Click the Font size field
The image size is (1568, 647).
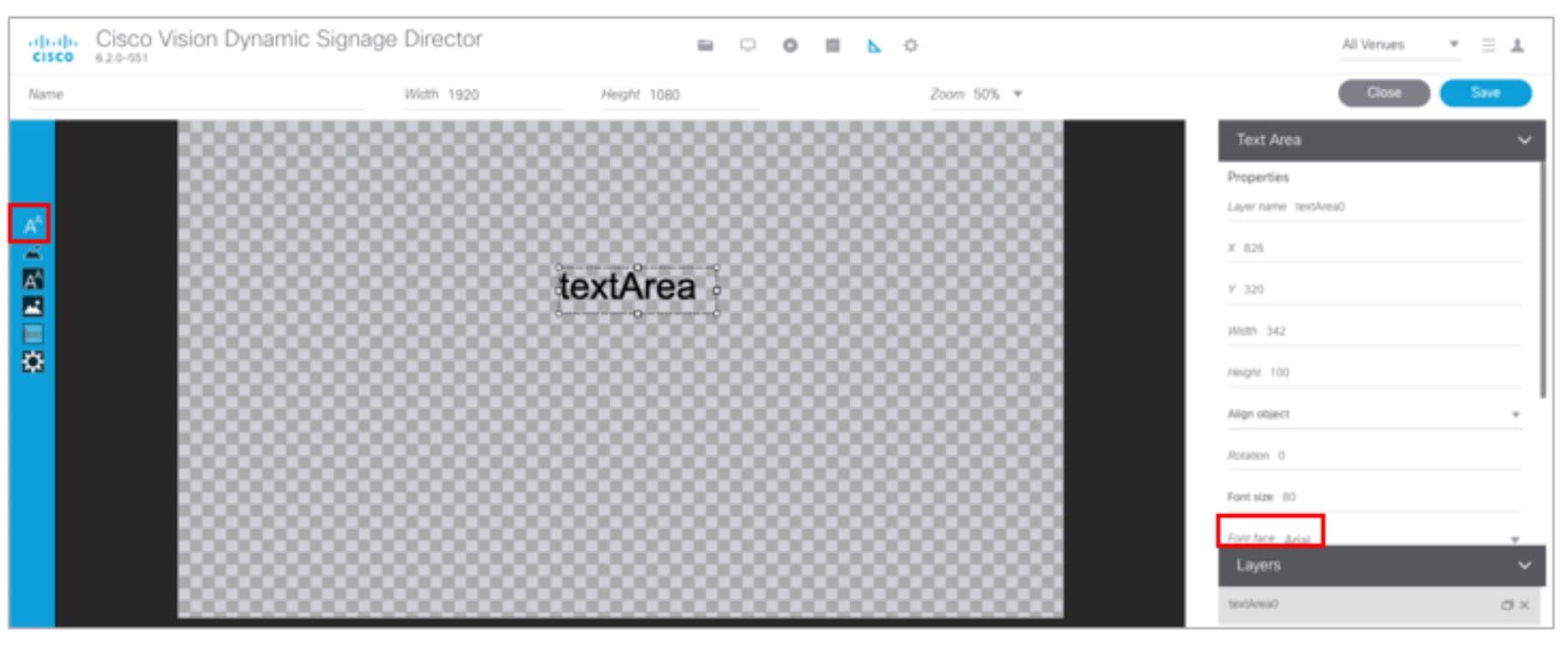point(1374,497)
